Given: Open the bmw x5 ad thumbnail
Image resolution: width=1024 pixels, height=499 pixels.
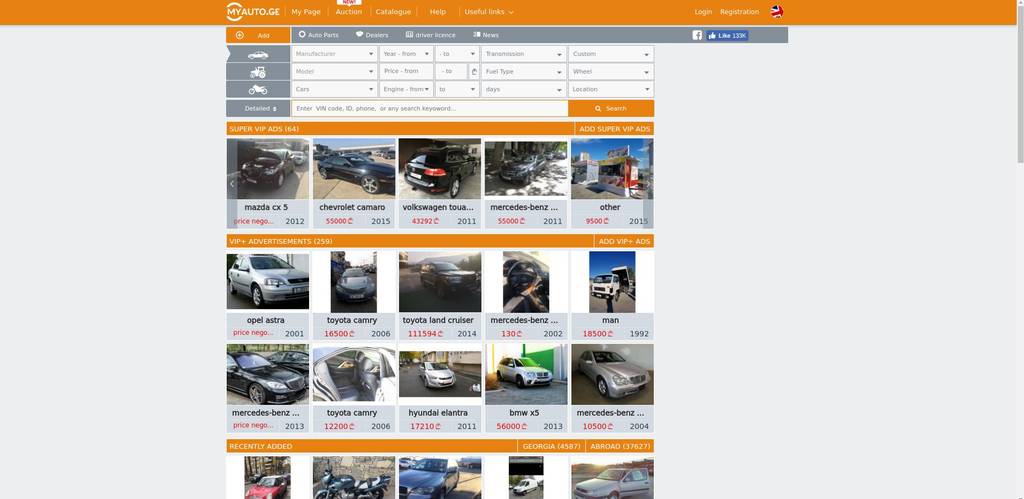Looking at the screenshot, I should 526,374.
